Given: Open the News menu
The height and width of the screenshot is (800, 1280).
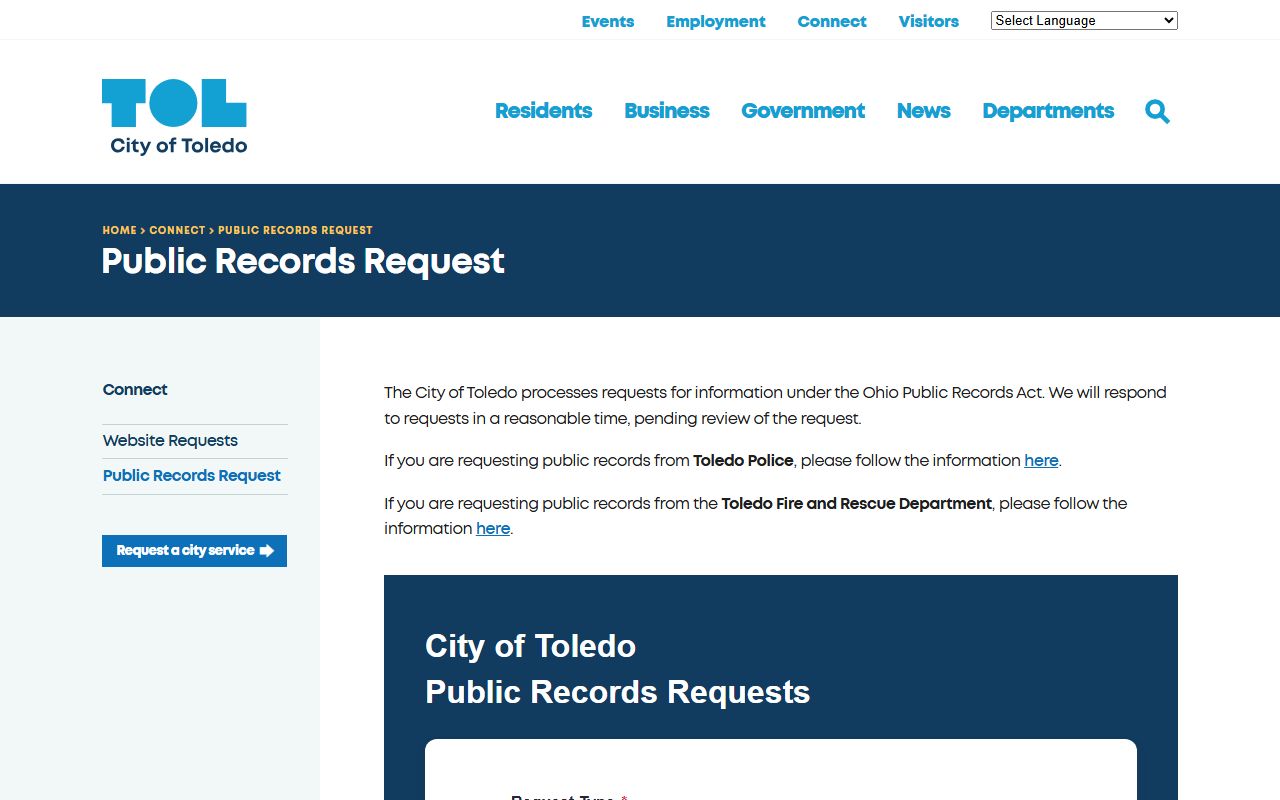Looking at the screenshot, I should click(x=923, y=111).
